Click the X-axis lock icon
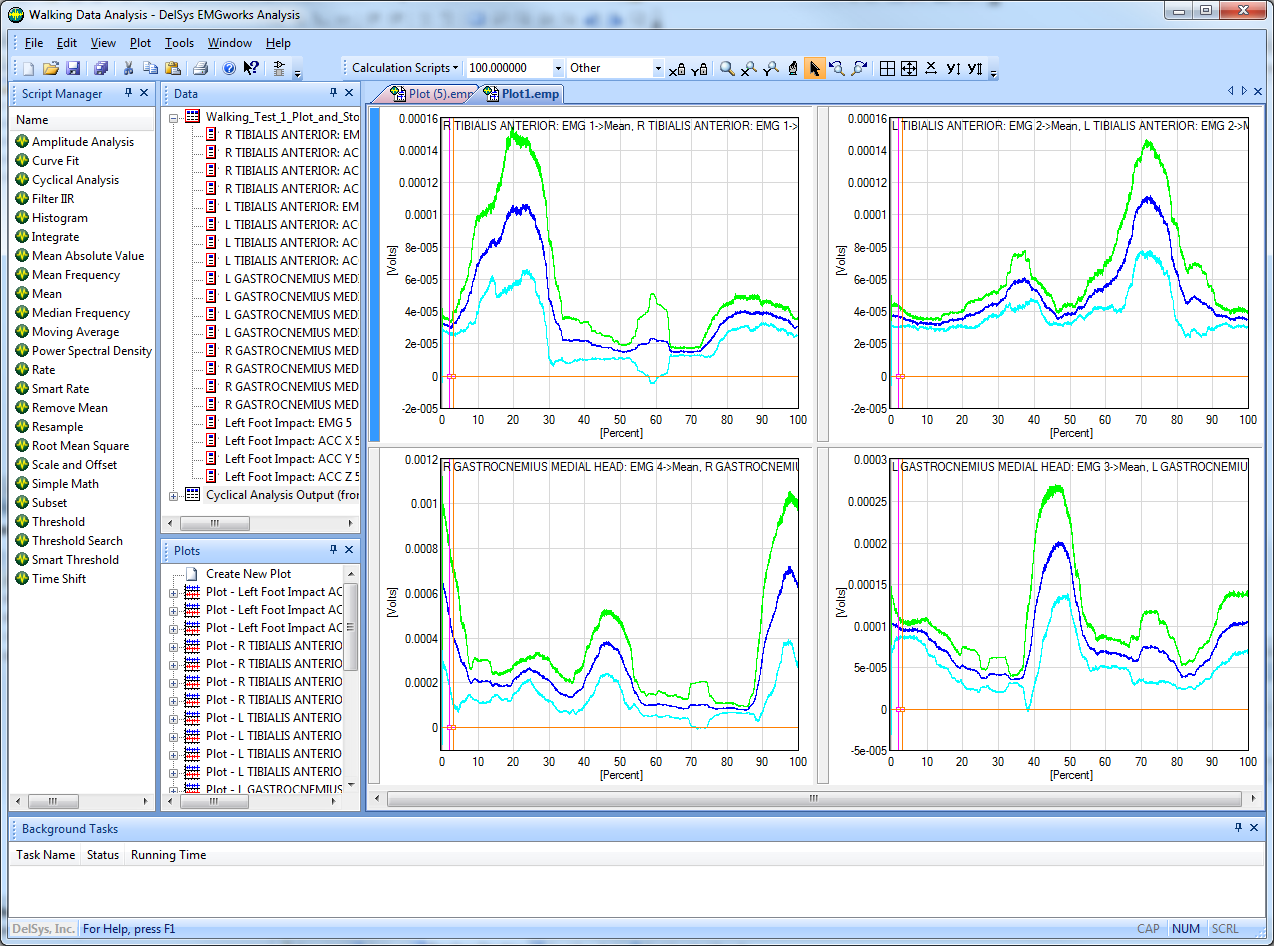Image resolution: width=1274 pixels, height=946 pixels. point(677,68)
